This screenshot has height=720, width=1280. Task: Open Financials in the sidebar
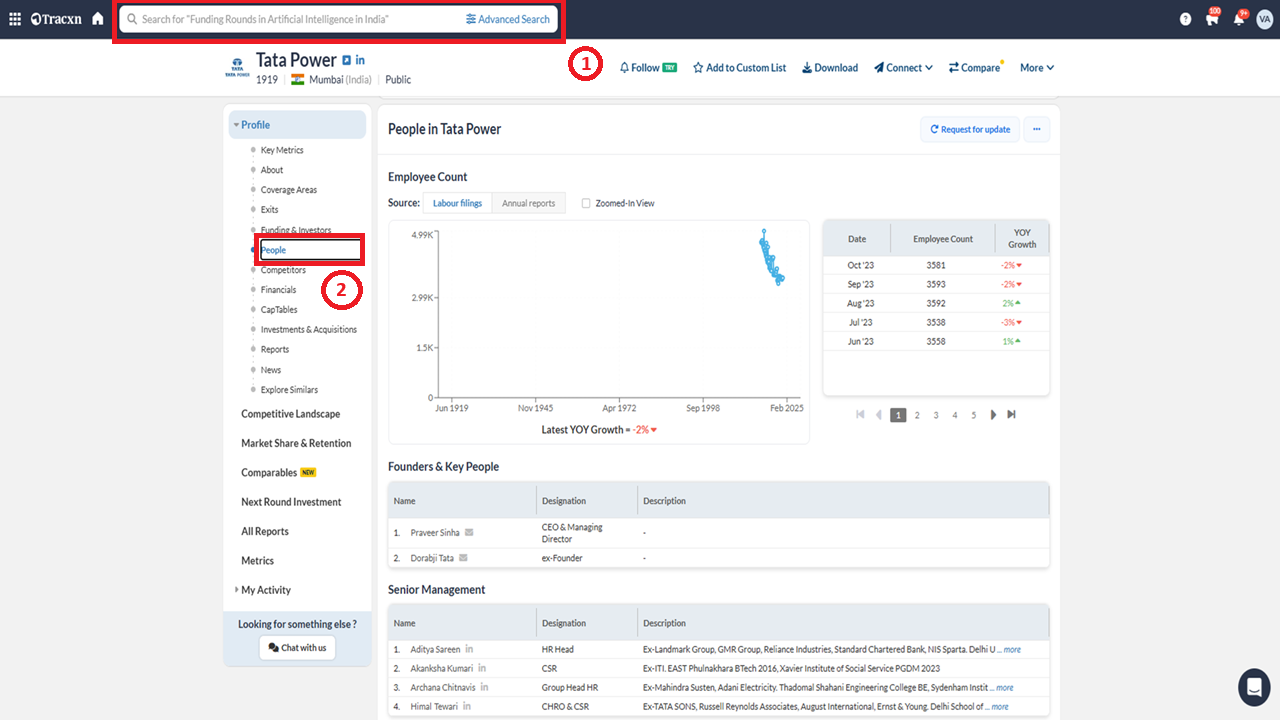click(x=278, y=290)
